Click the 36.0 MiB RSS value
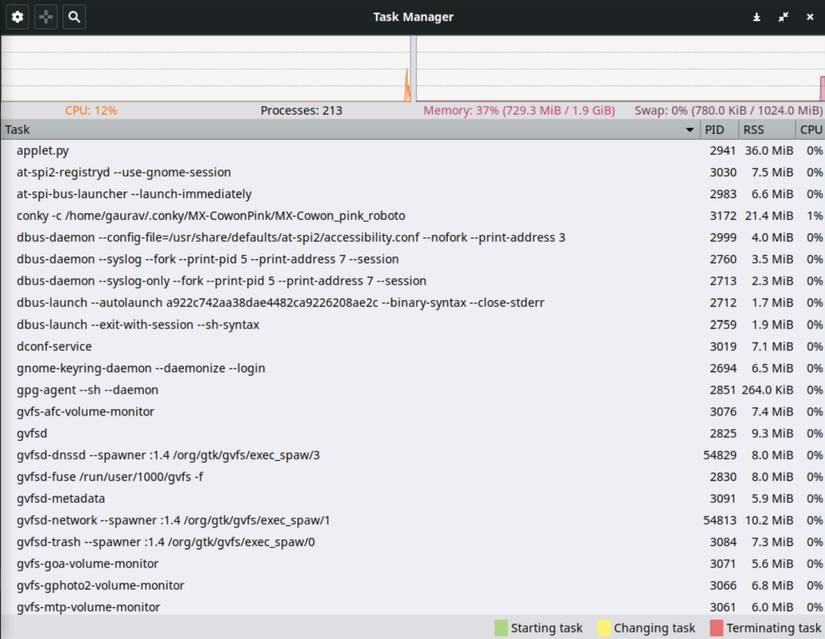This screenshot has height=639, width=825. pyautogui.click(x=769, y=151)
